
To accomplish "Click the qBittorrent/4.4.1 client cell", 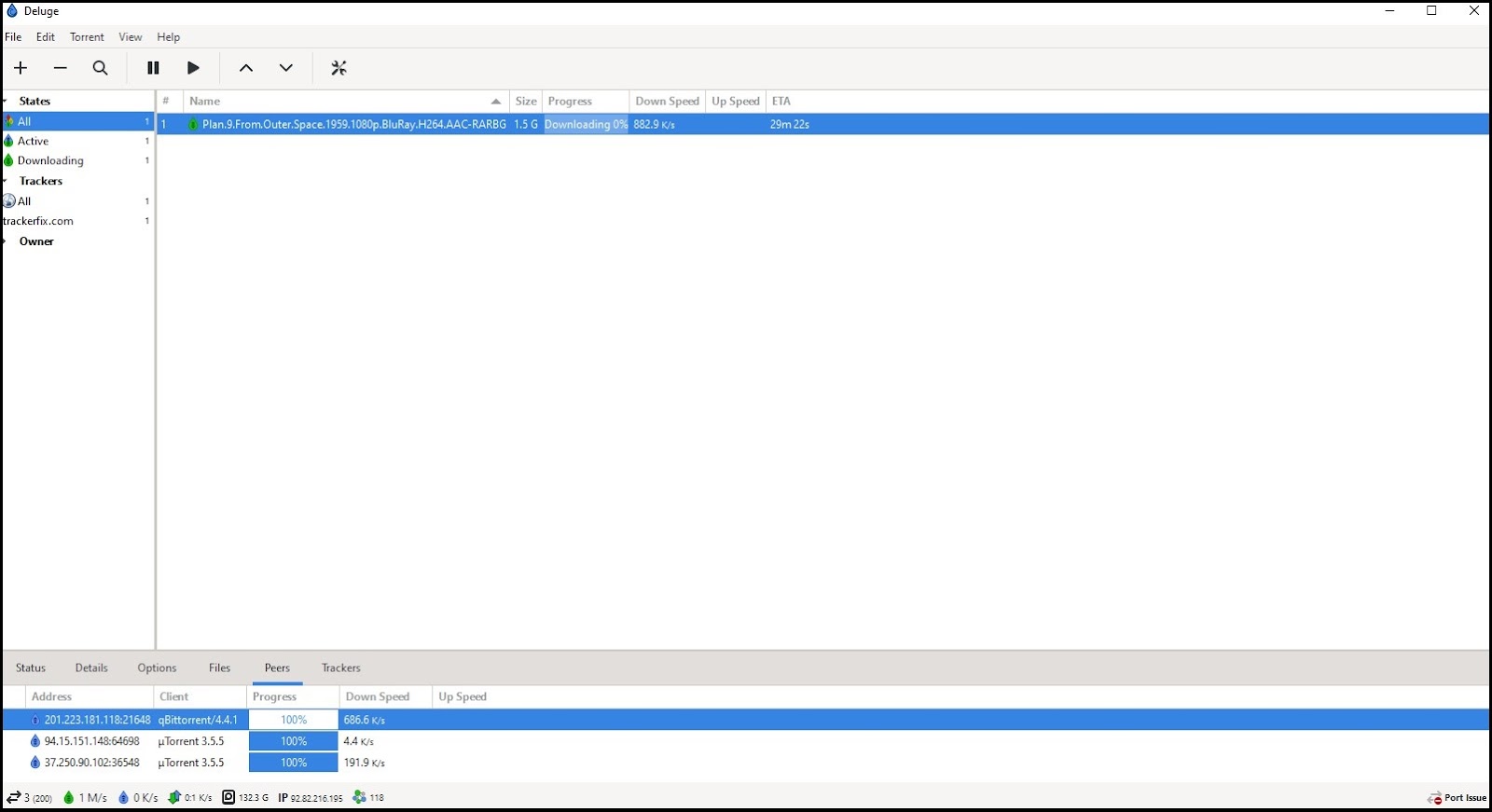I will pyautogui.click(x=198, y=721).
